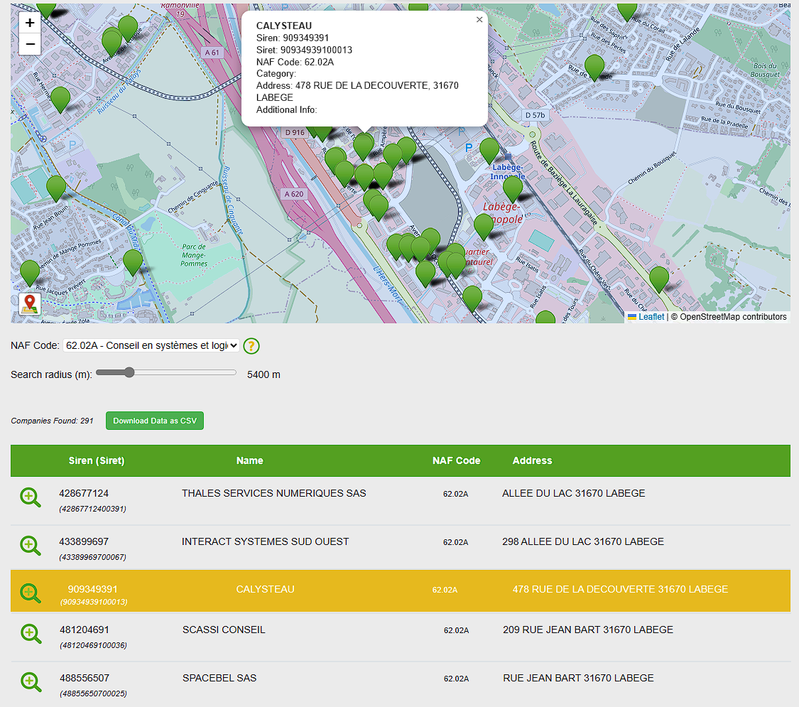Click the Siren (Siret) column header

96,461
